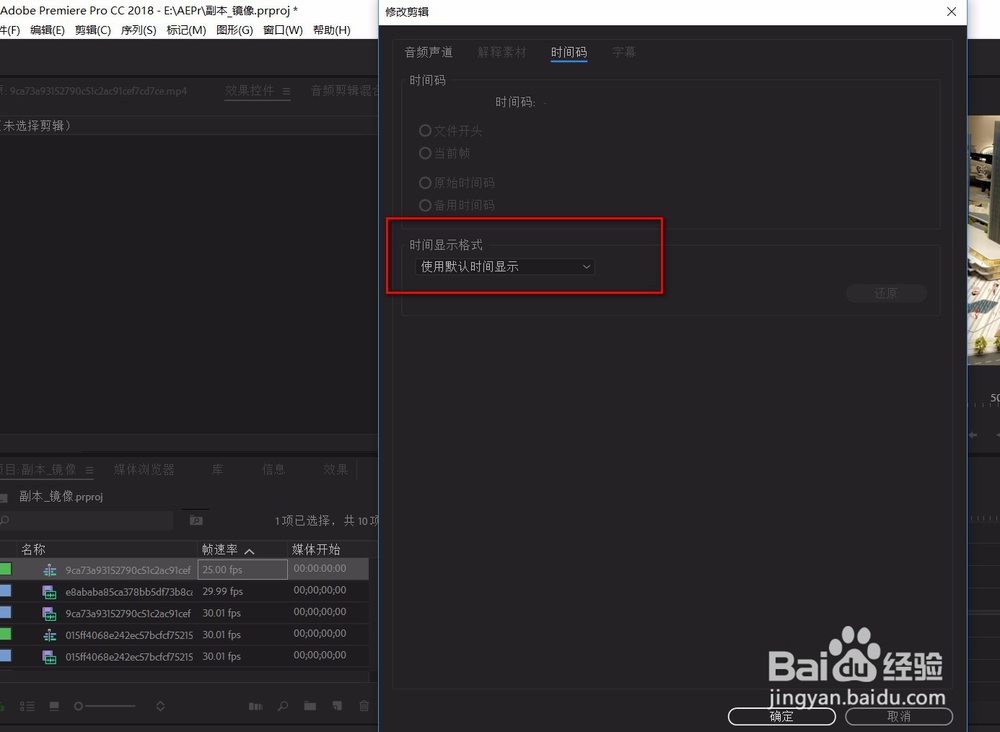Open the 图形(G) menu
This screenshot has height=732, width=1000.
click(x=235, y=30)
